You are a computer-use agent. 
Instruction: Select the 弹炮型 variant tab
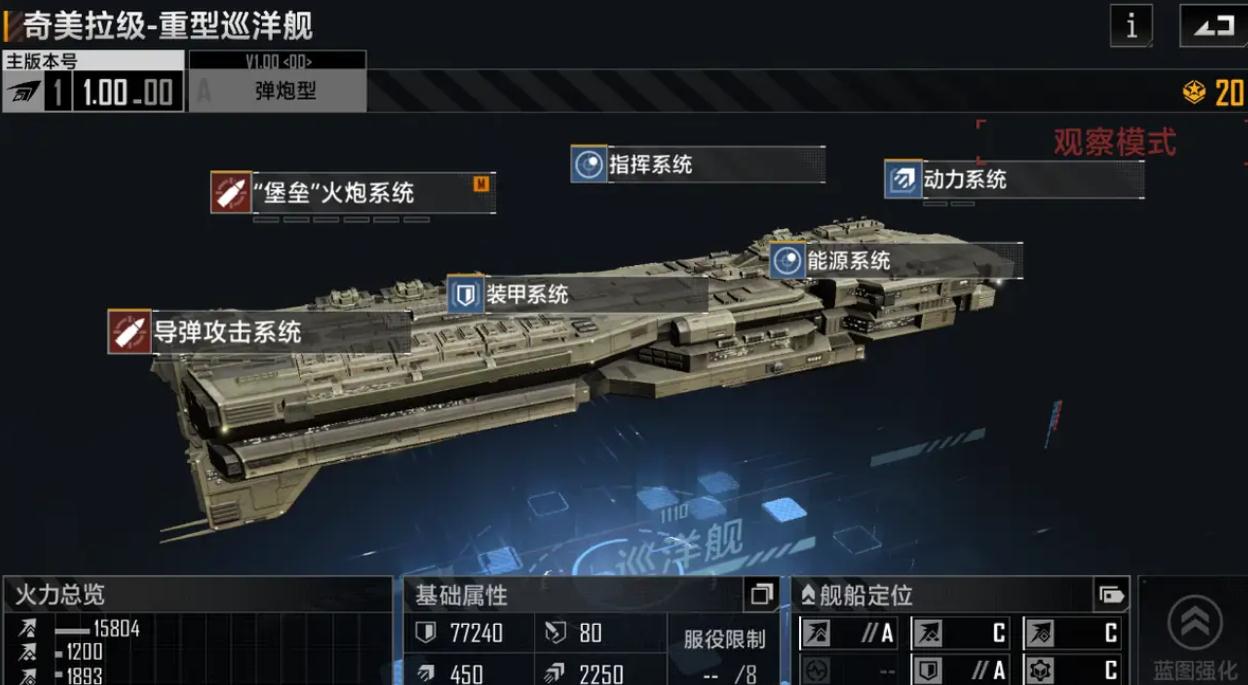coord(278,81)
